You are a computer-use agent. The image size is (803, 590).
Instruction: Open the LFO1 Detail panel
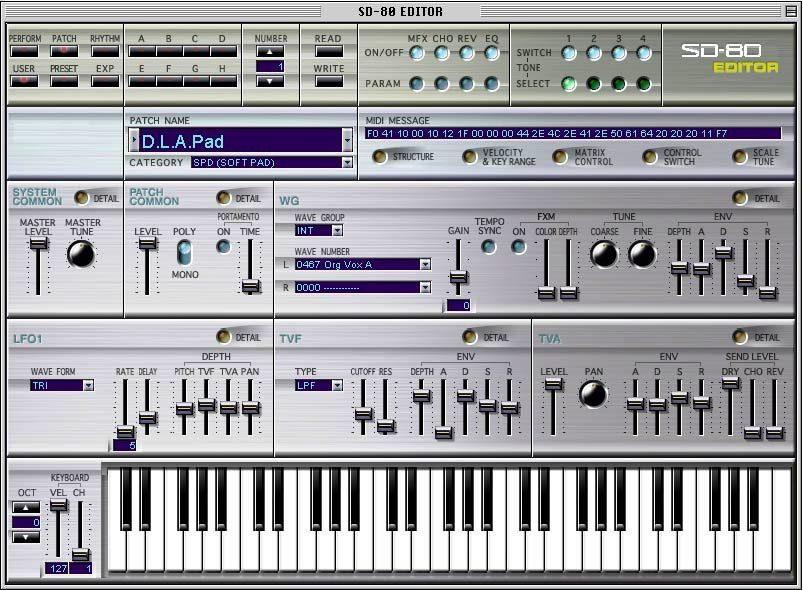coord(224,336)
